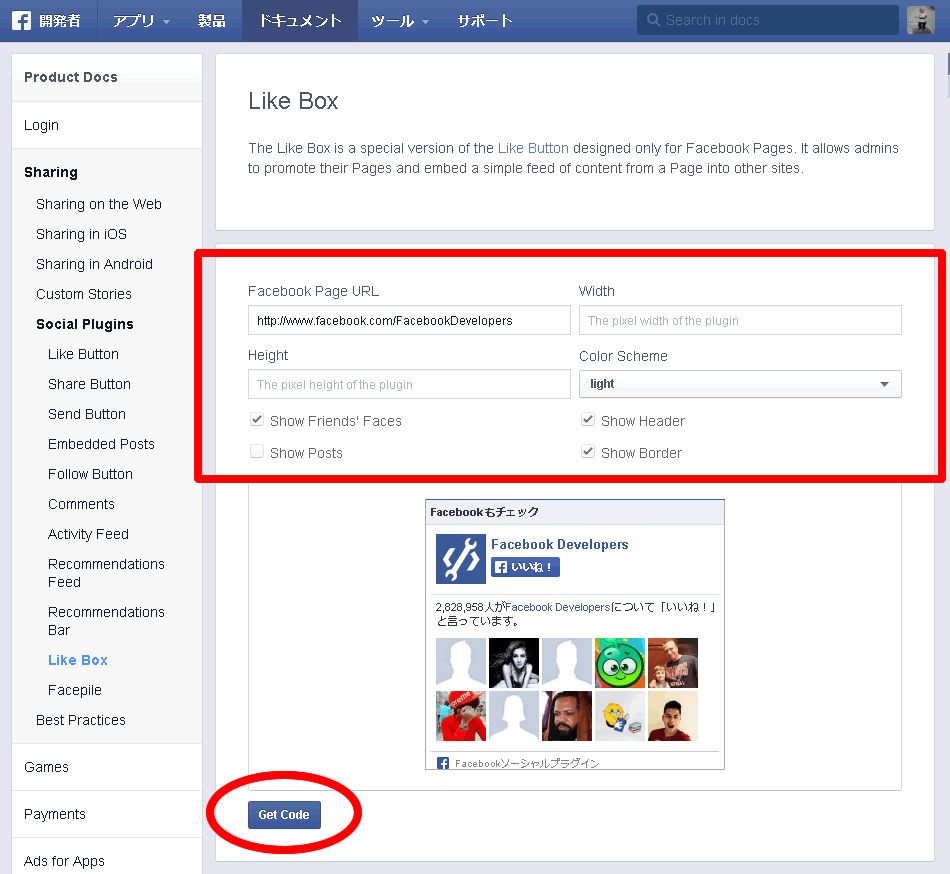Select the ドキュメント tab
Viewport: 950px width, 874px height.
click(300, 21)
